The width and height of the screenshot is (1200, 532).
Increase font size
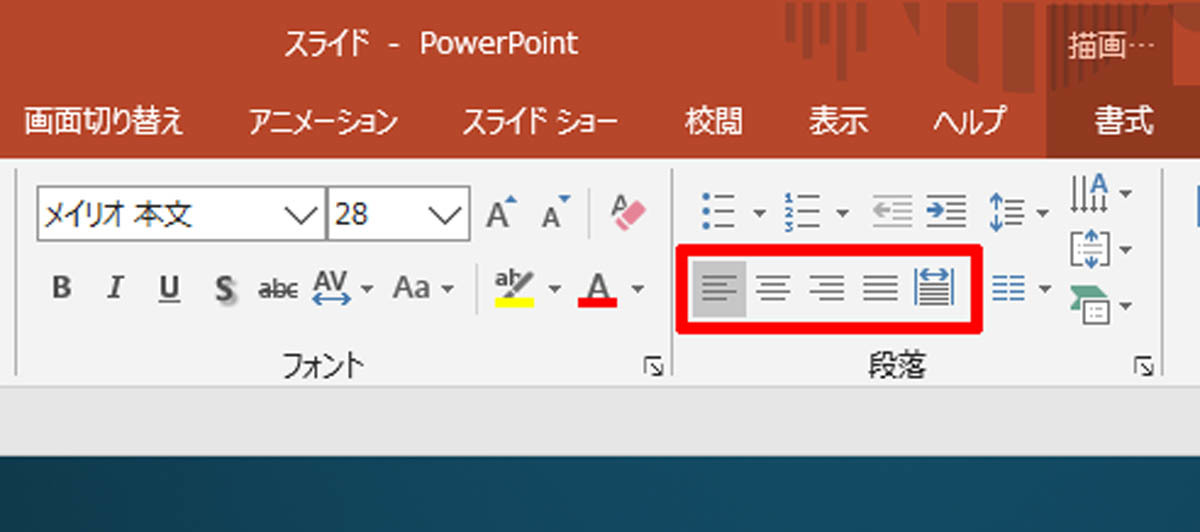(501, 212)
